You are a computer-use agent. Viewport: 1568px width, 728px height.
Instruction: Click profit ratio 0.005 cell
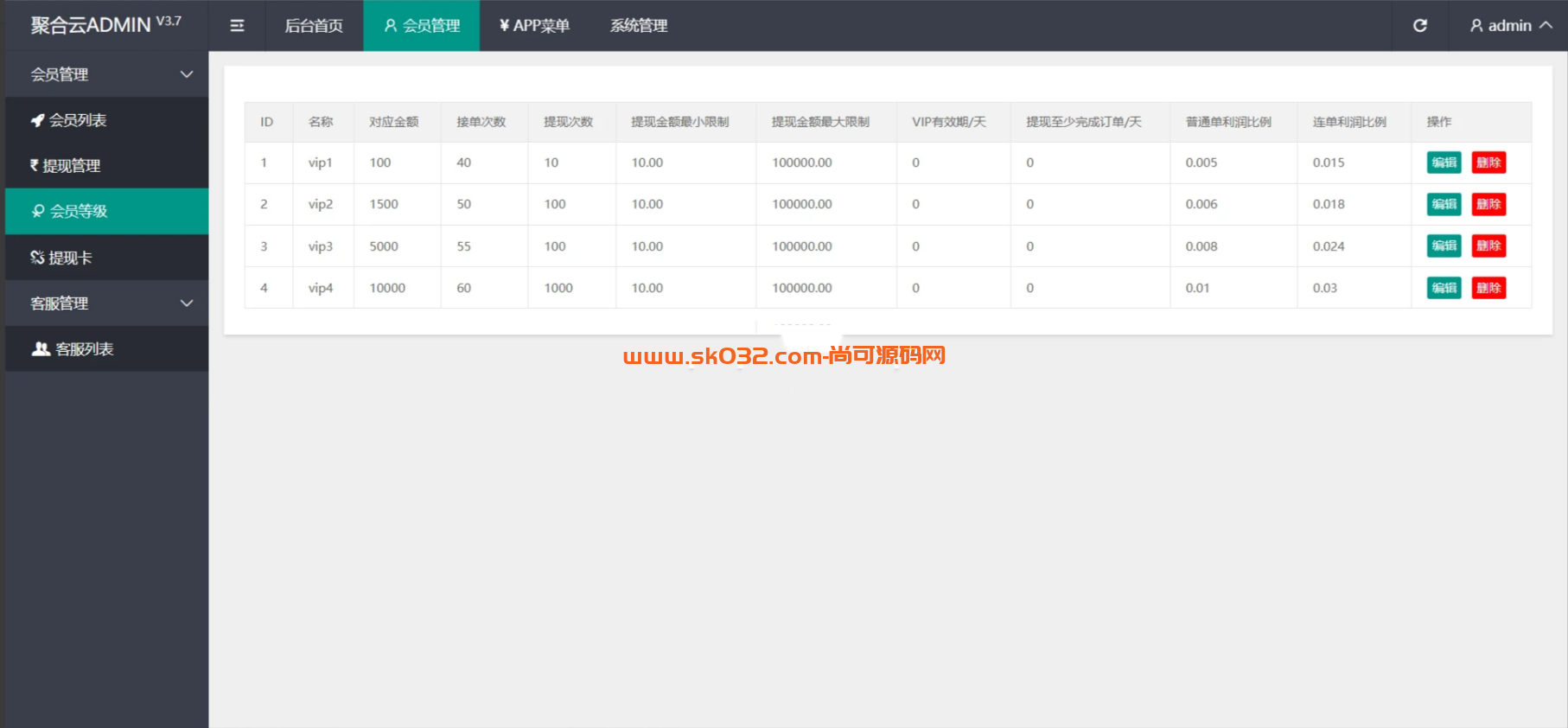pyautogui.click(x=1233, y=163)
